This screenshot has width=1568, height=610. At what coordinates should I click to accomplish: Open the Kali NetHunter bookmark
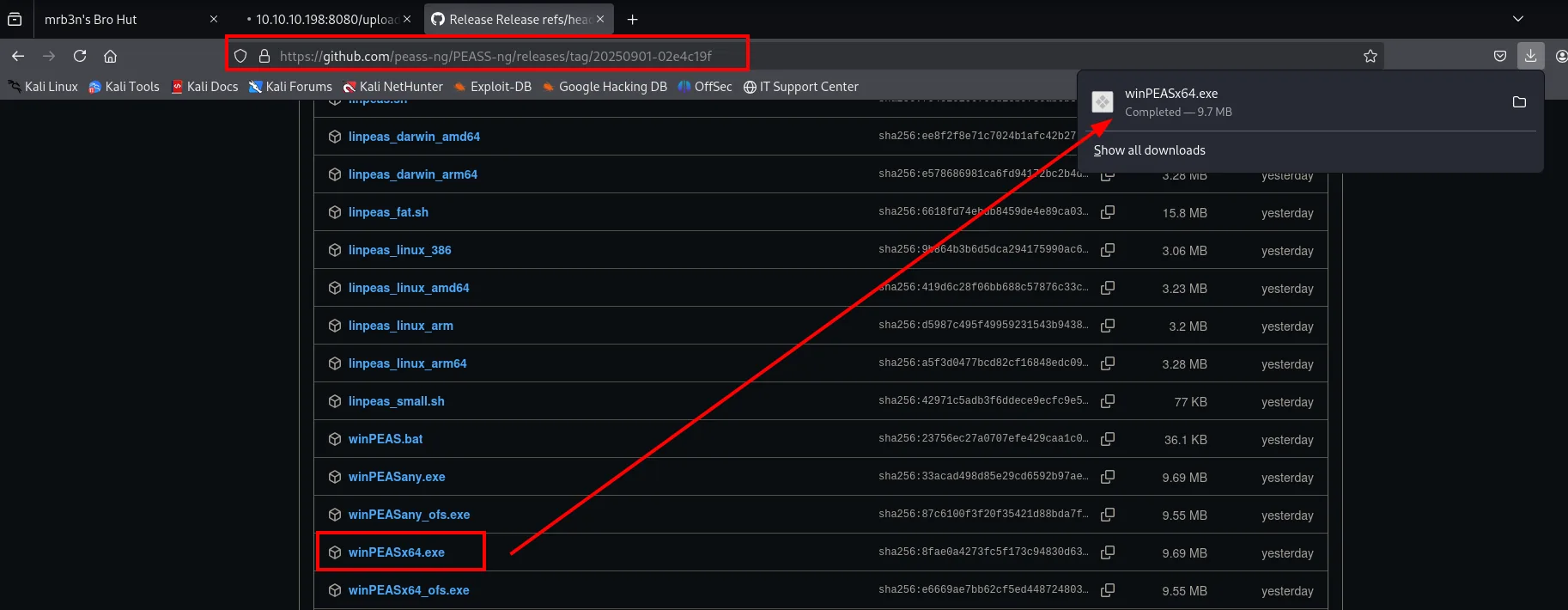(392, 87)
